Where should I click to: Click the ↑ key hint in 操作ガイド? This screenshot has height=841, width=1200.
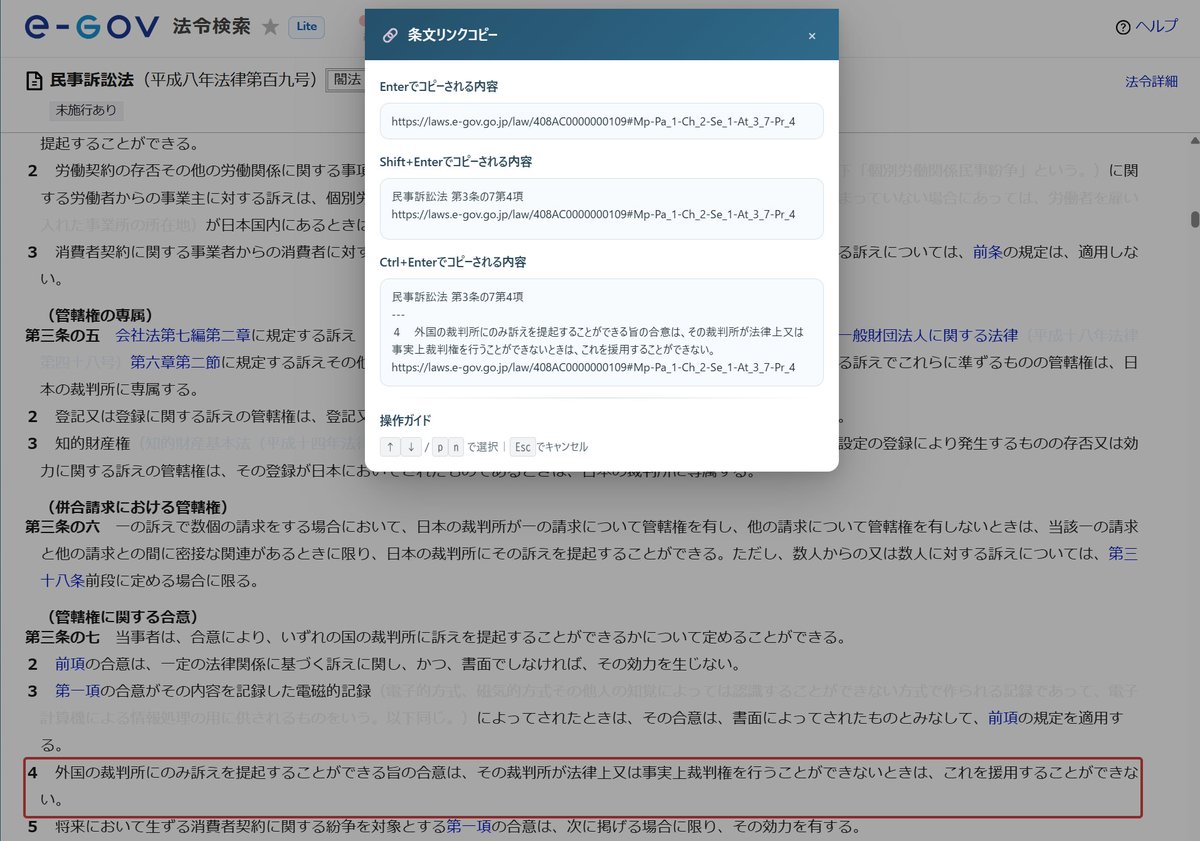[x=390, y=447]
